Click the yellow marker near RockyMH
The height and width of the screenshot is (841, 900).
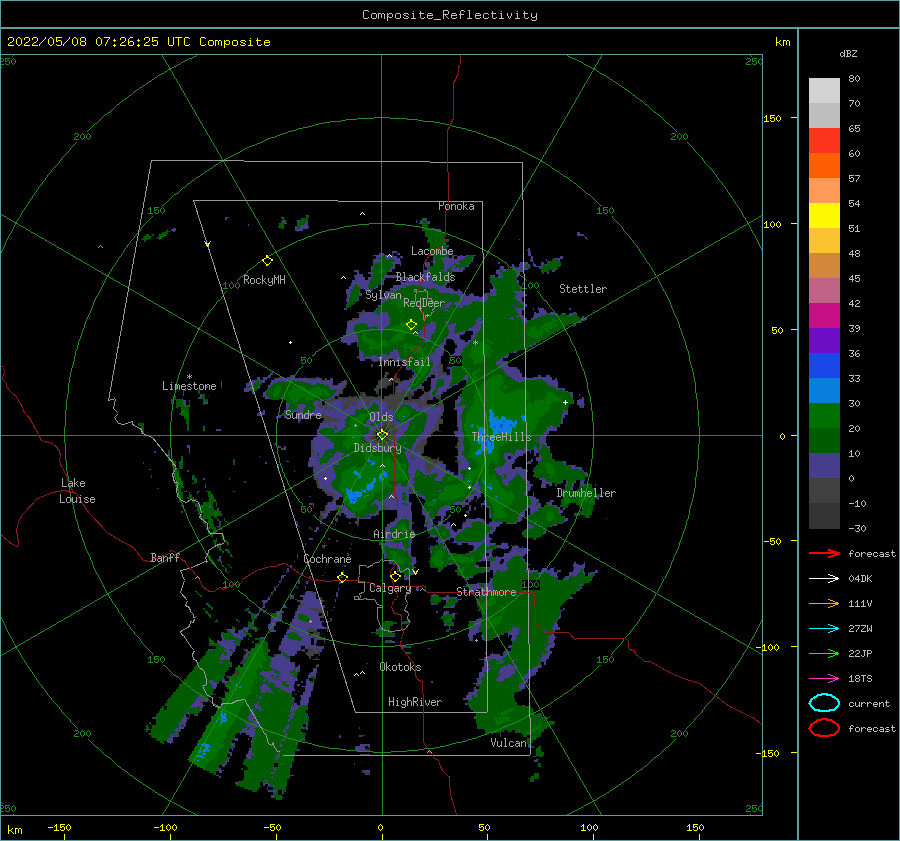coord(267,261)
